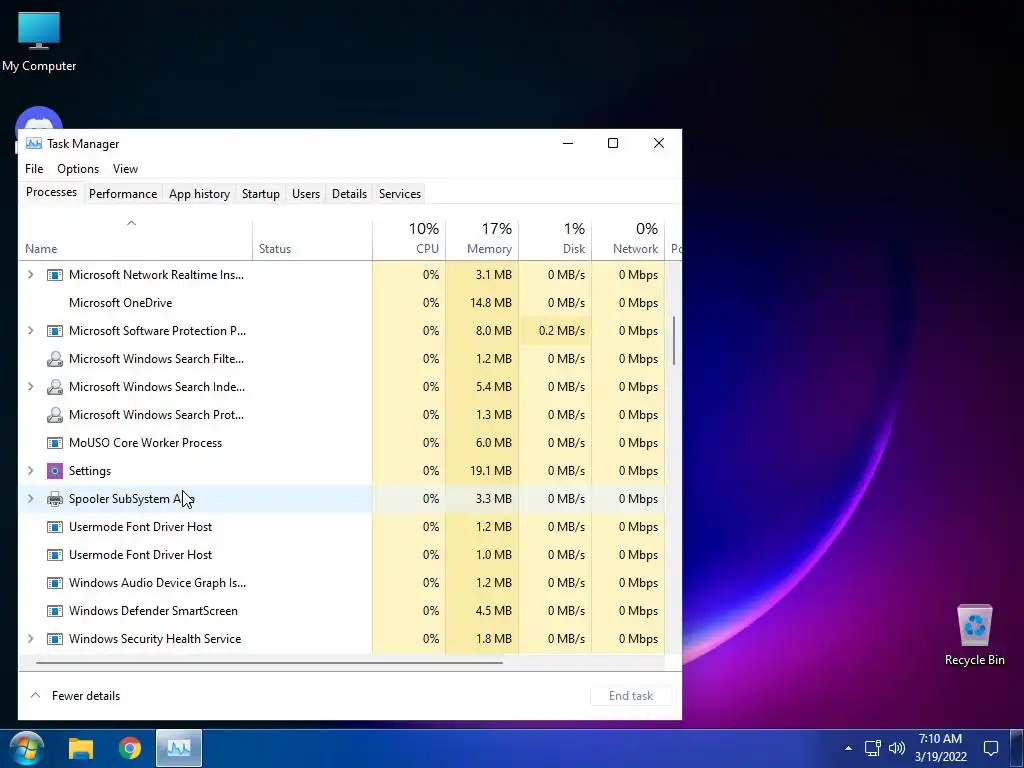The height and width of the screenshot is (768, 1024).
Task: Show hidden system tray icons
Action: [848, 748]
